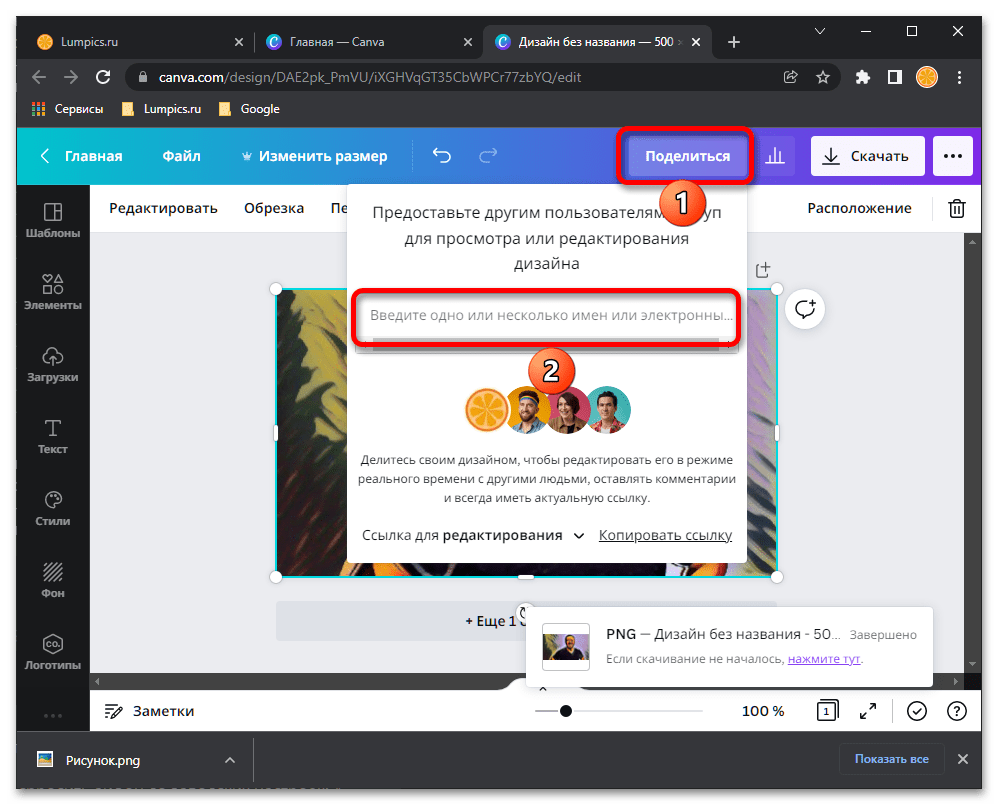This screenshot has height=805, width=998.
Task: Switch to the Главная — Canva tab
Action: pyautogui.click(x=369, y=42)
